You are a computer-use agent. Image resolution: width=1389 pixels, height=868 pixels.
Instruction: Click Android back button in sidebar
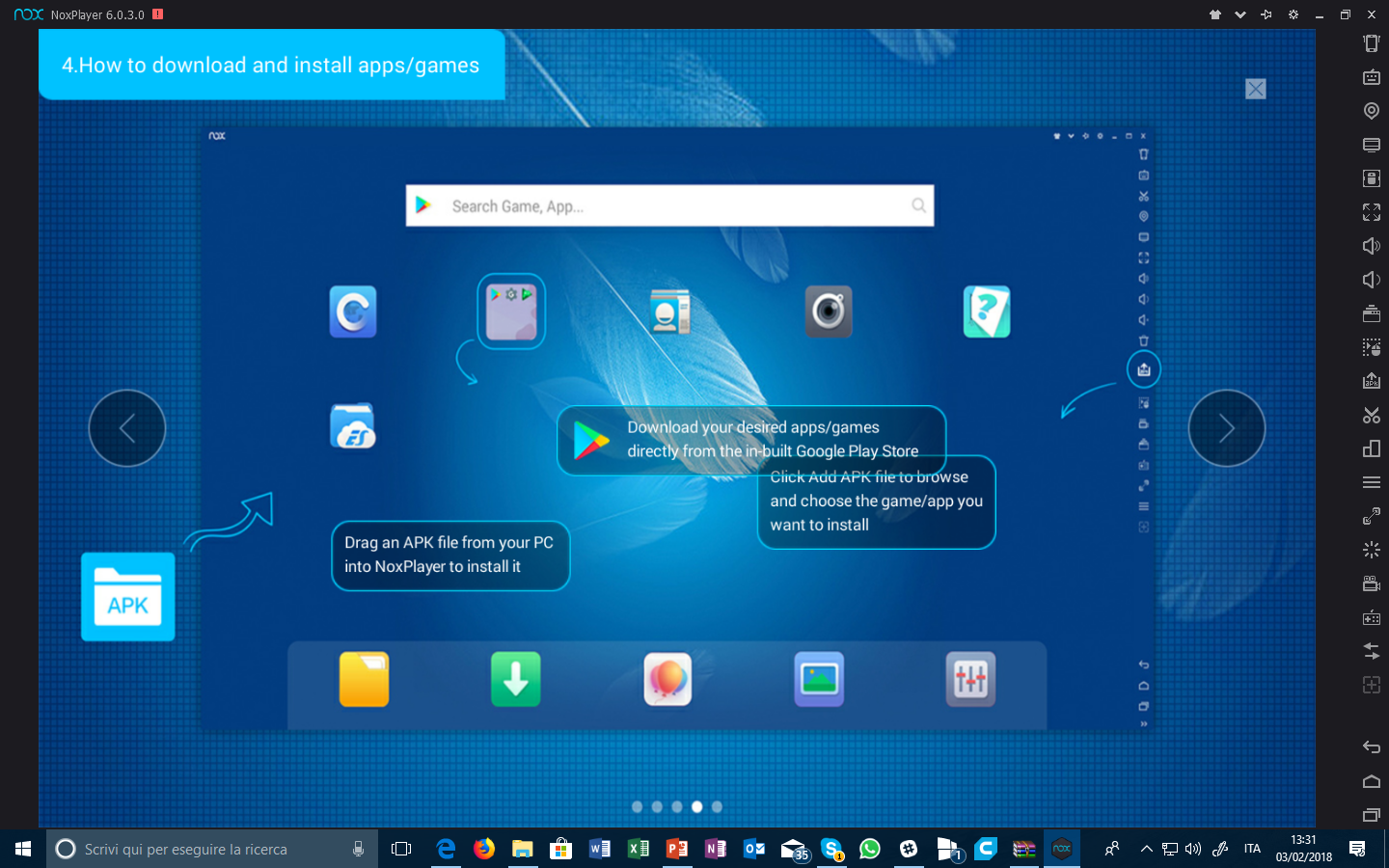tap(1371, 746)
